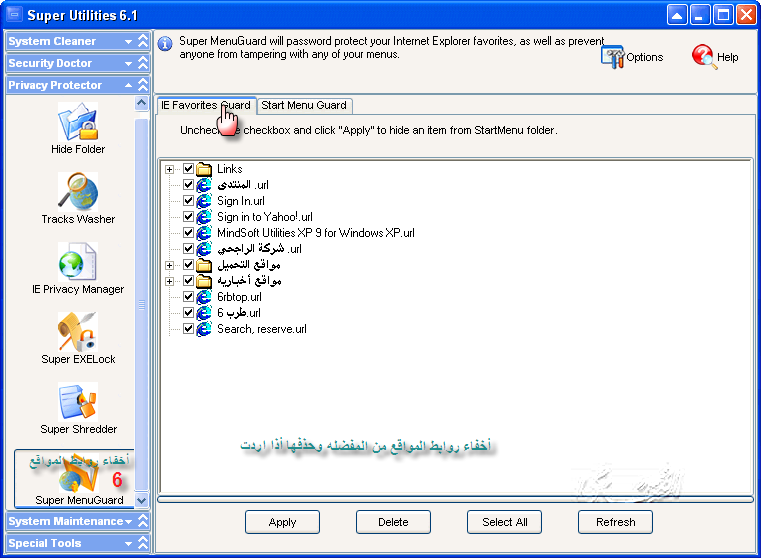
Task: Switch to the Start Menu Guard tab
Action: (304, 105)
